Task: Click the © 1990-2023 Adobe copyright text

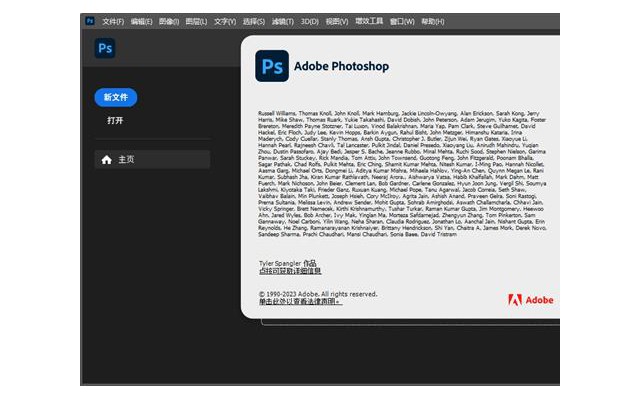Action: 318,294
